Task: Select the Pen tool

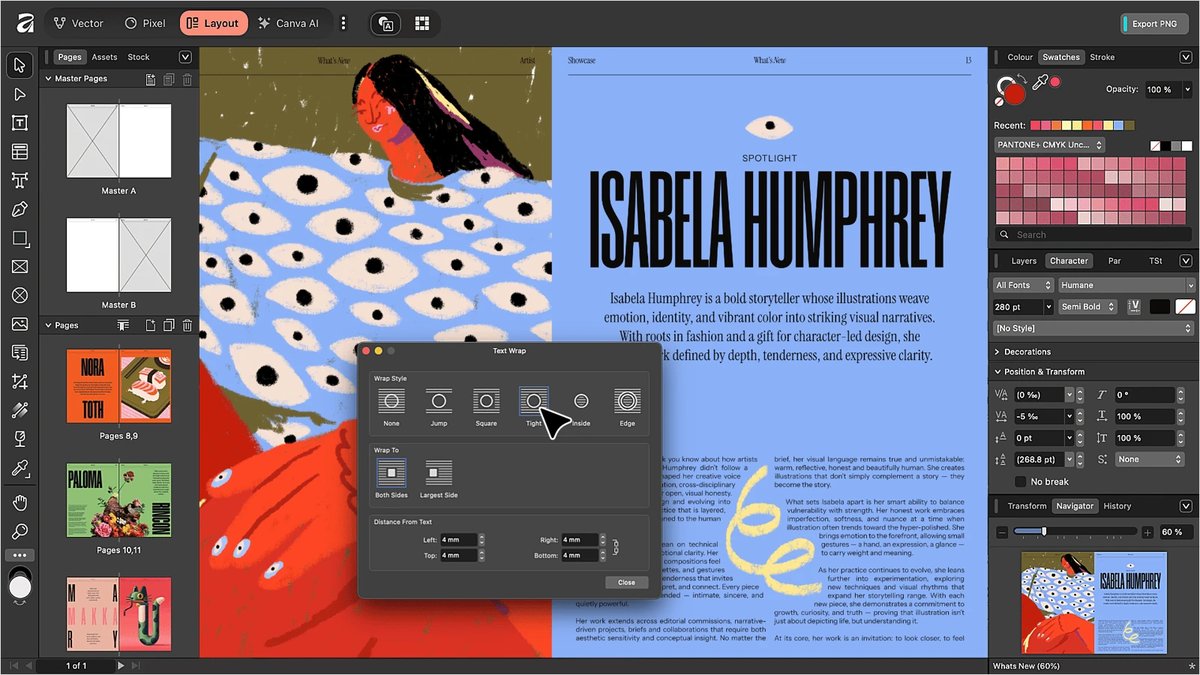Action: point(19,210)
